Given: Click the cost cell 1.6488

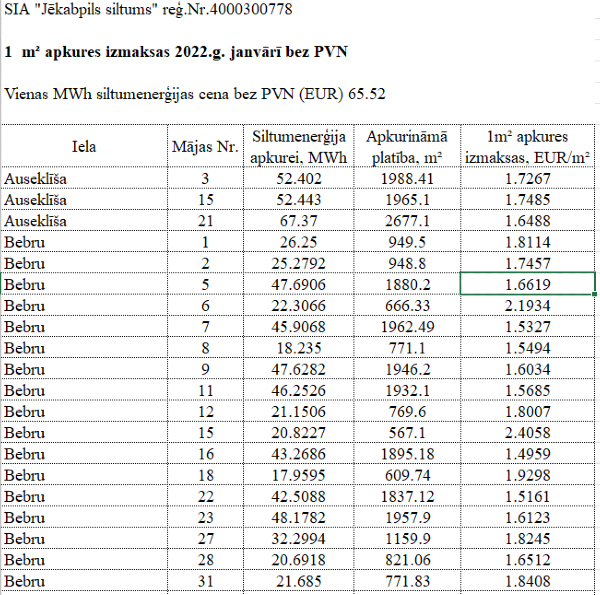Looking at the screenshot, I should click(528, 221).
